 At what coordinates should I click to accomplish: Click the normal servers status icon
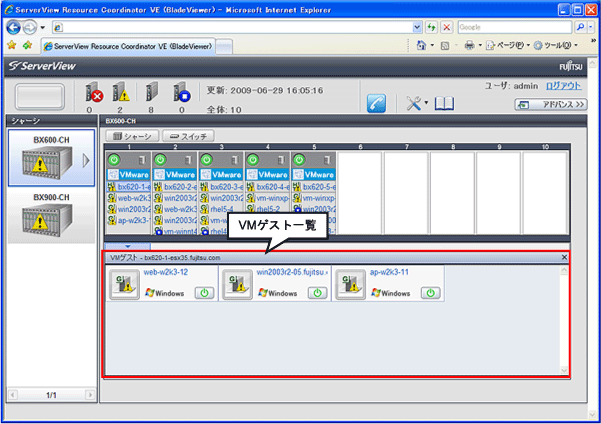[152, 92]
